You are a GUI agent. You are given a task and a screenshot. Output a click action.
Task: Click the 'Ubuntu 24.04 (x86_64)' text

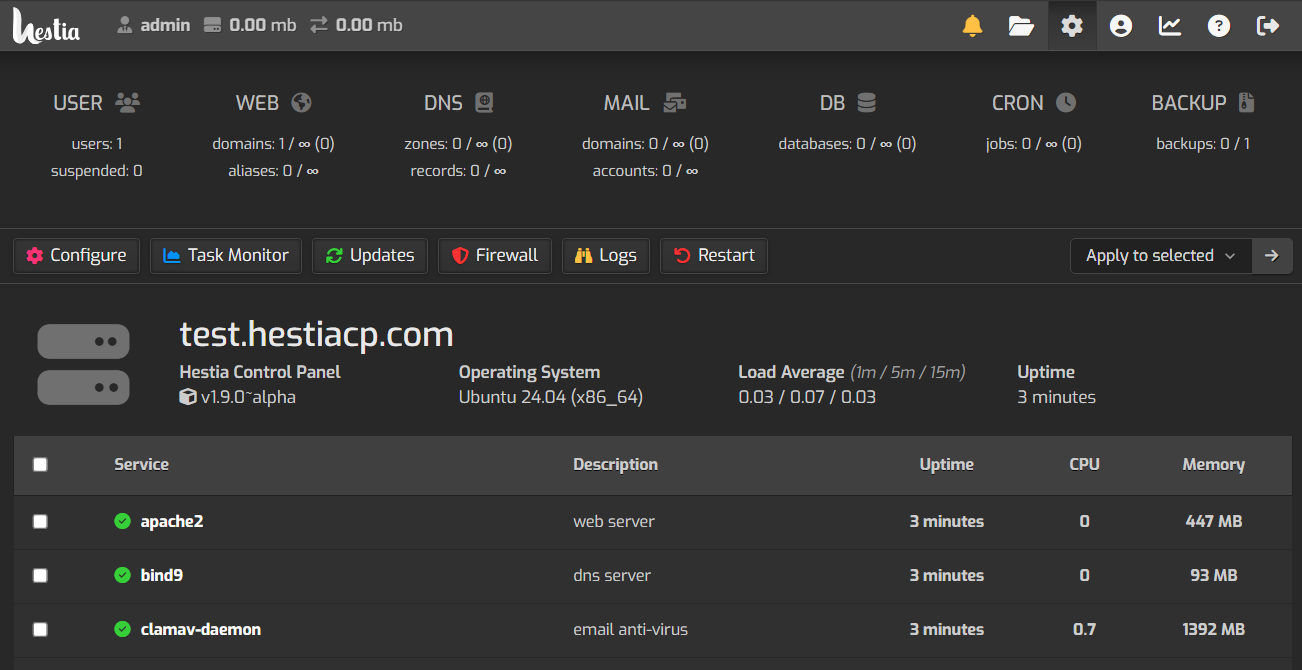[x=550, y=397]
